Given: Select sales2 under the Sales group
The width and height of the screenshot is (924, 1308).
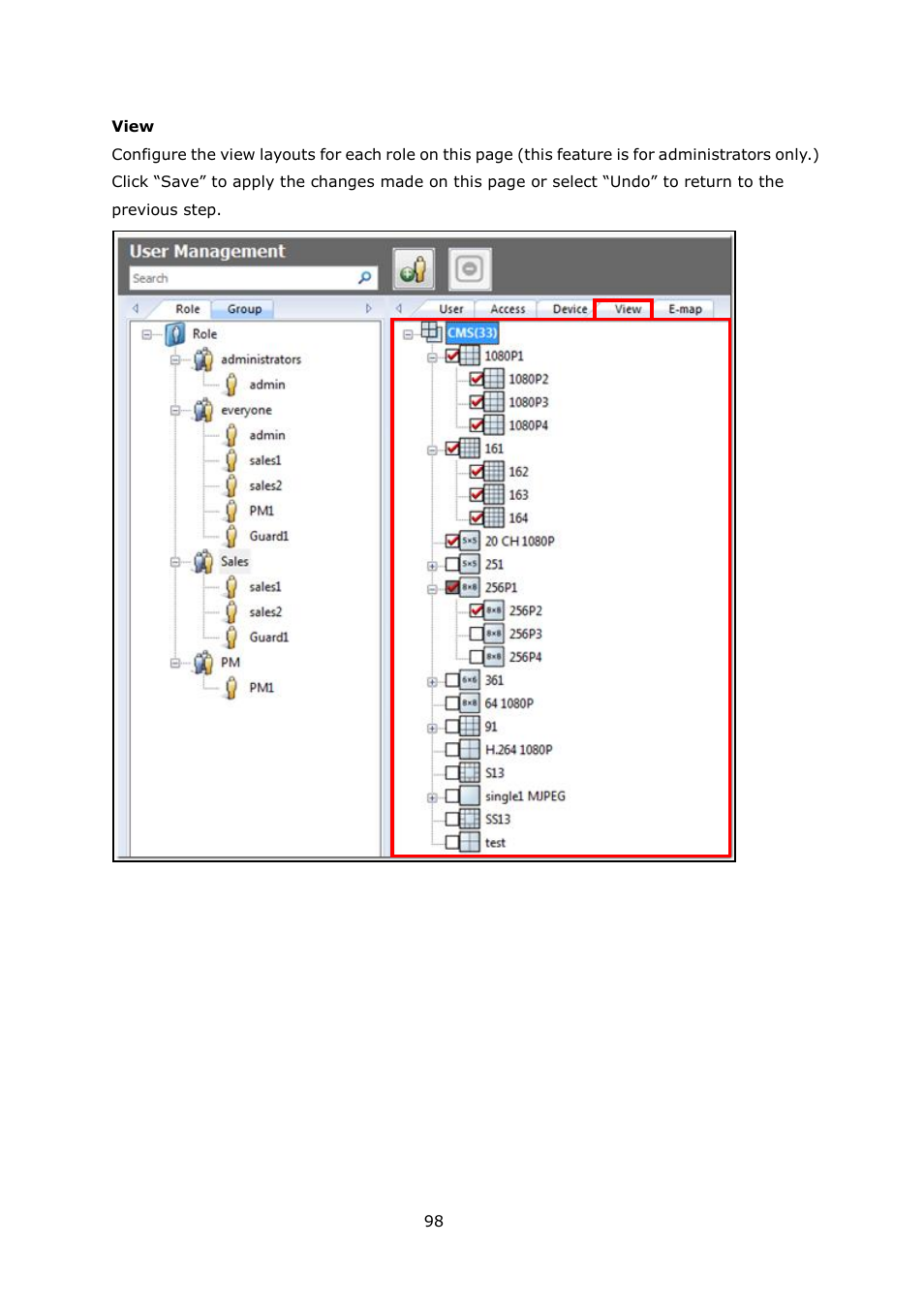Looking at the screenshot, I should 265,612.
